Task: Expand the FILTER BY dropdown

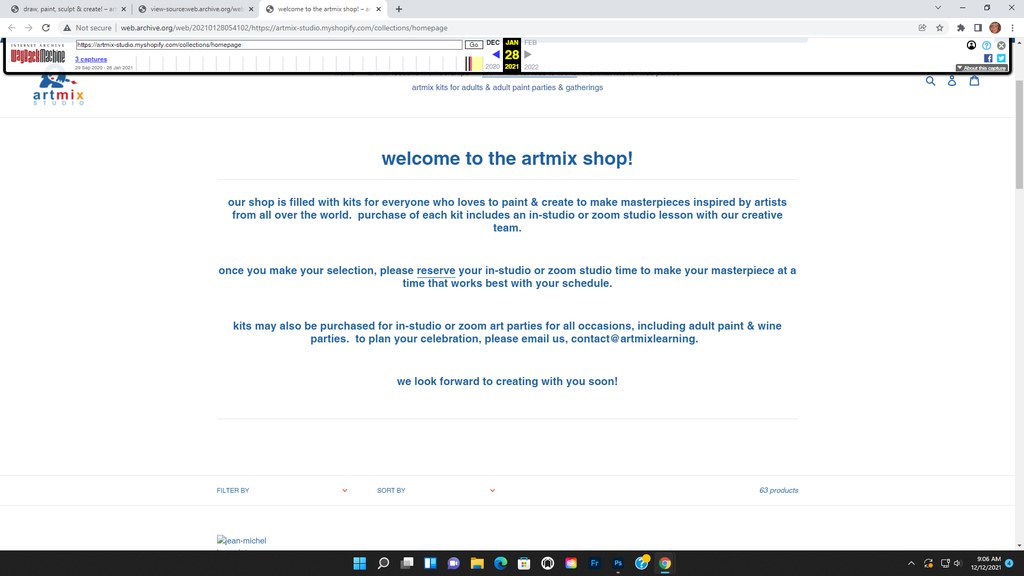Action: (282, 490)
